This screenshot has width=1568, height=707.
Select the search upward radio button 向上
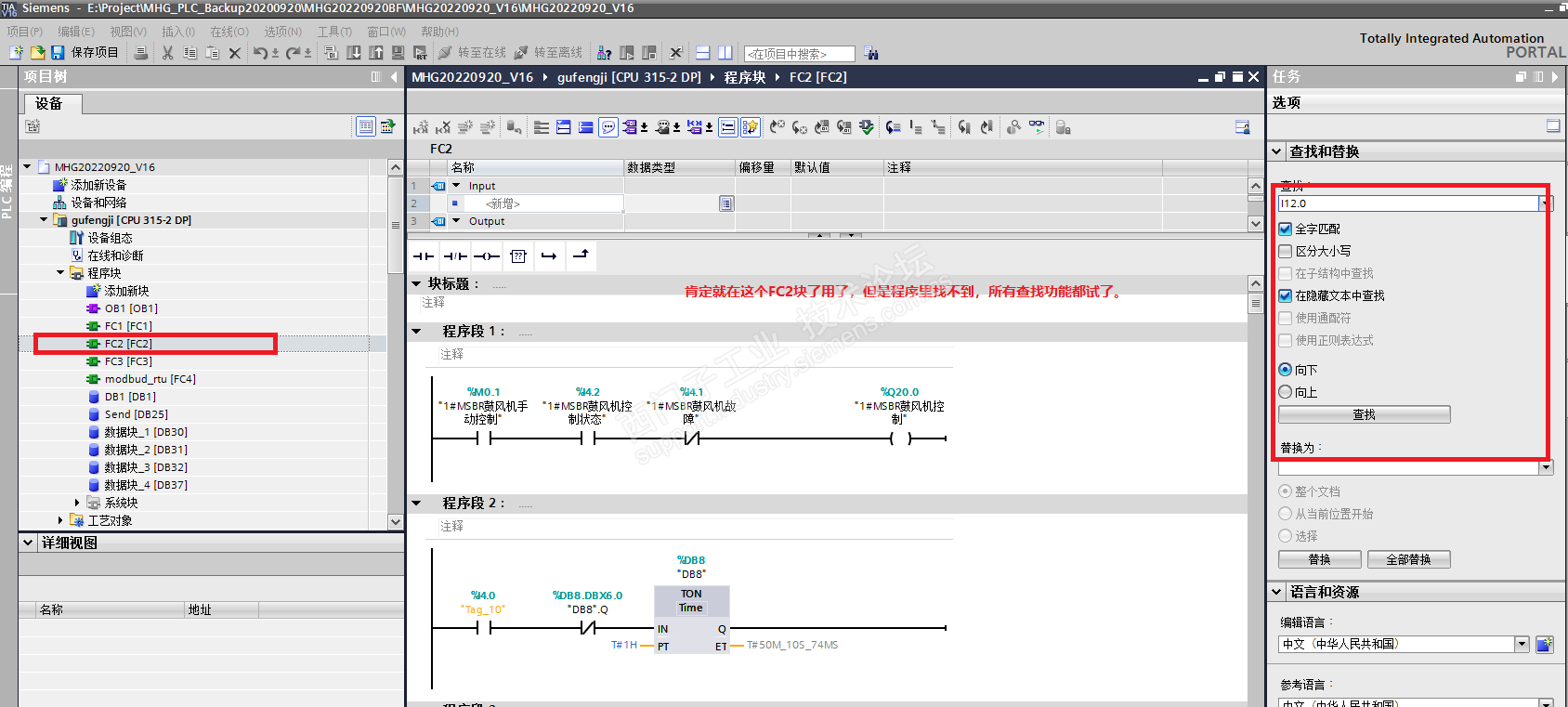[1286, 392]
